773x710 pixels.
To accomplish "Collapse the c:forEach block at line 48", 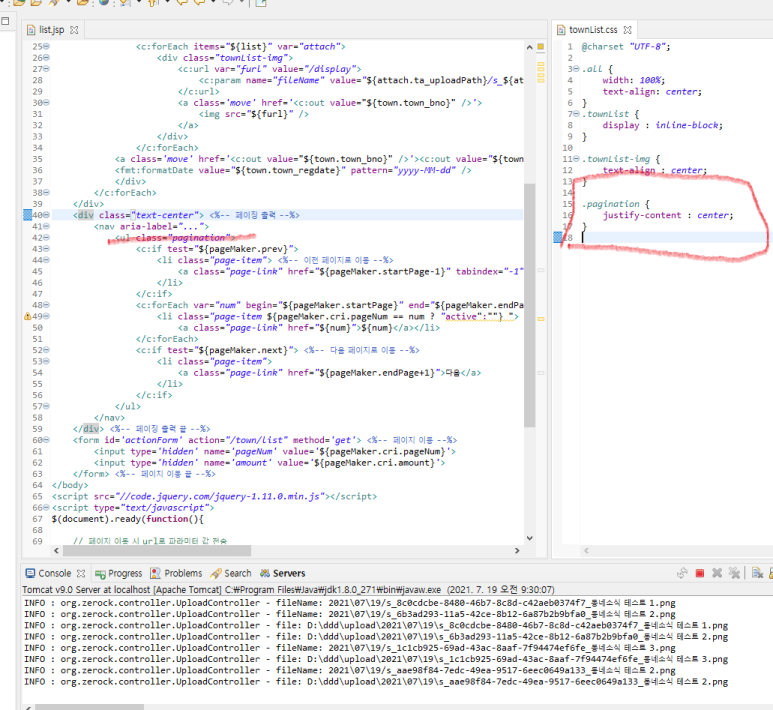I will [46, 305].
